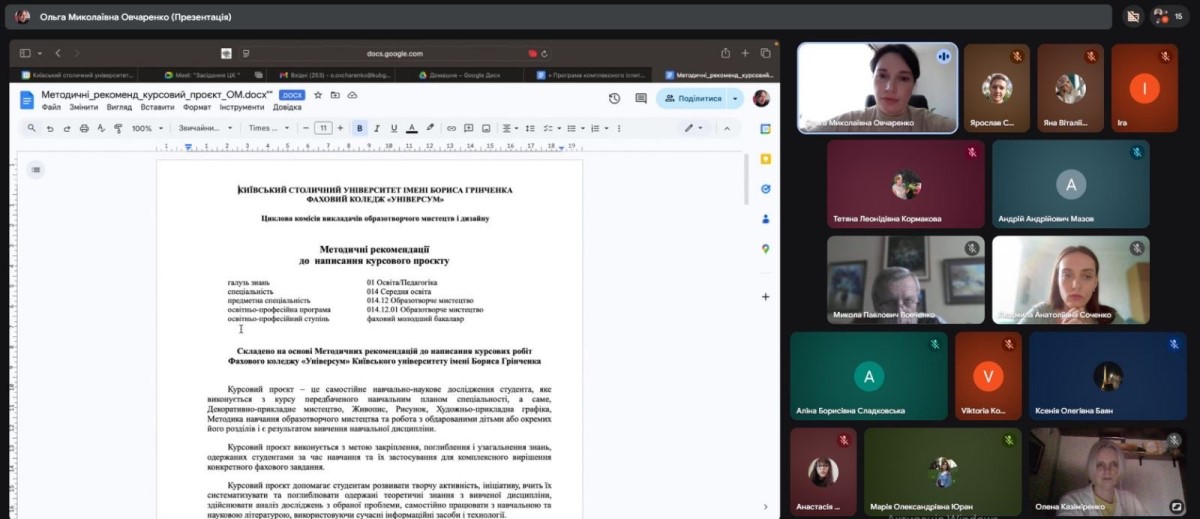Click the font size field showing 11

tap(323, 128)
